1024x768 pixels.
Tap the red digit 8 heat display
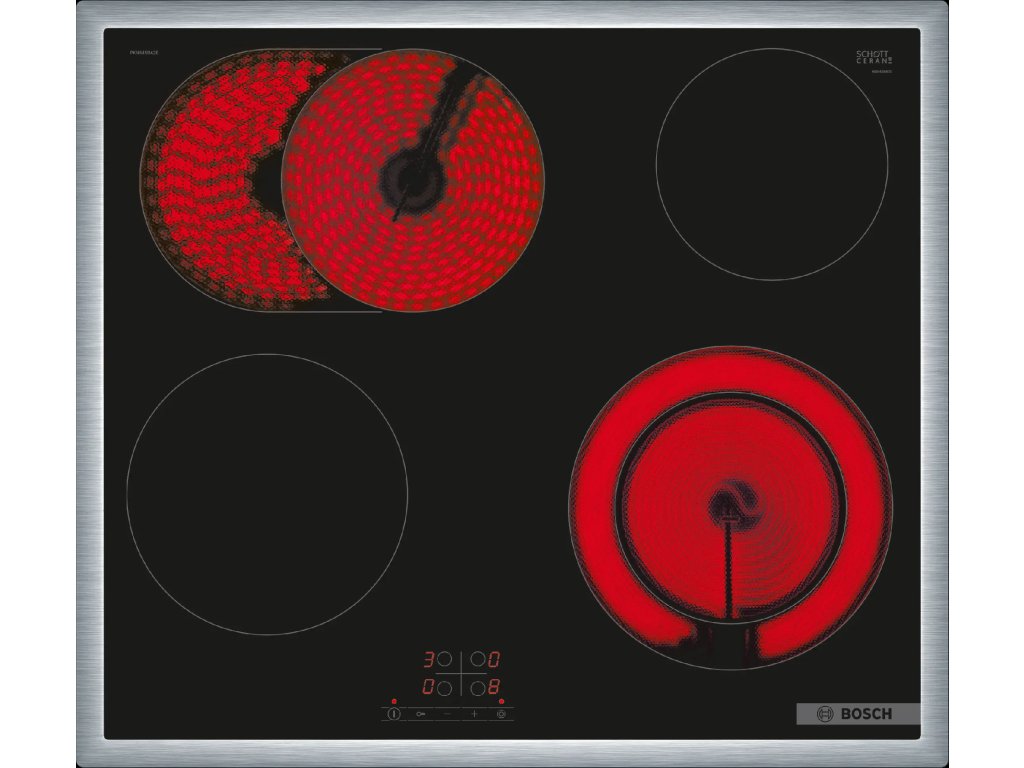[x=494, y=688]
